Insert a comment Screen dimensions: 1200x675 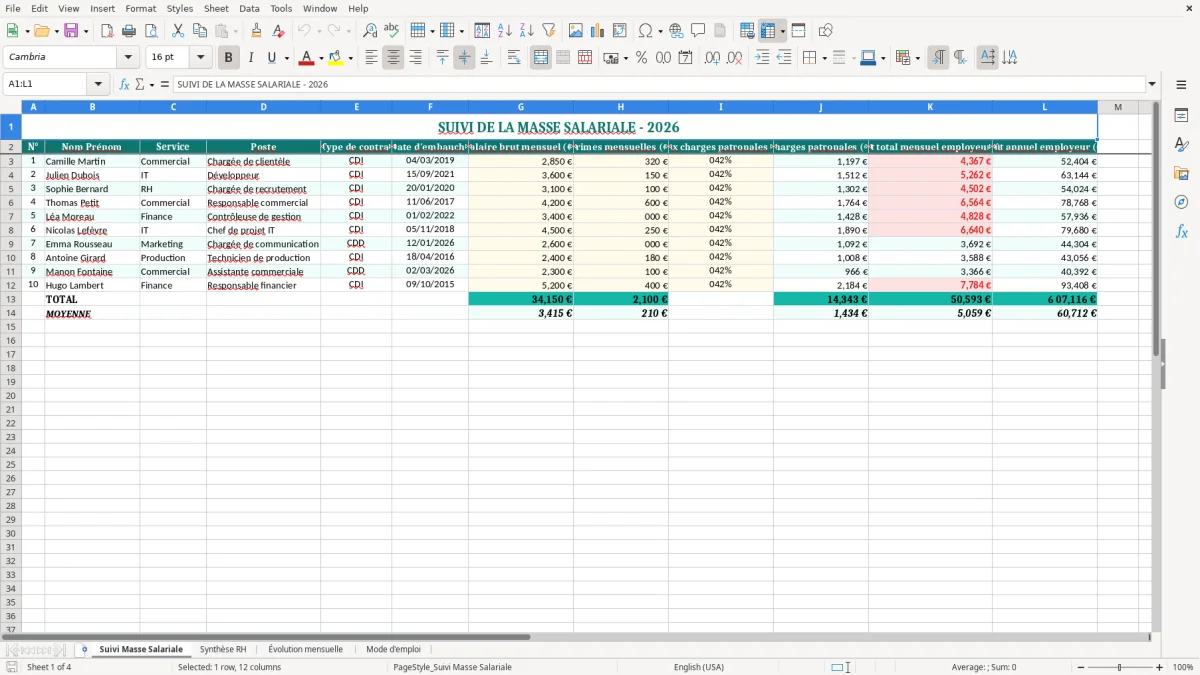(698, 31)
